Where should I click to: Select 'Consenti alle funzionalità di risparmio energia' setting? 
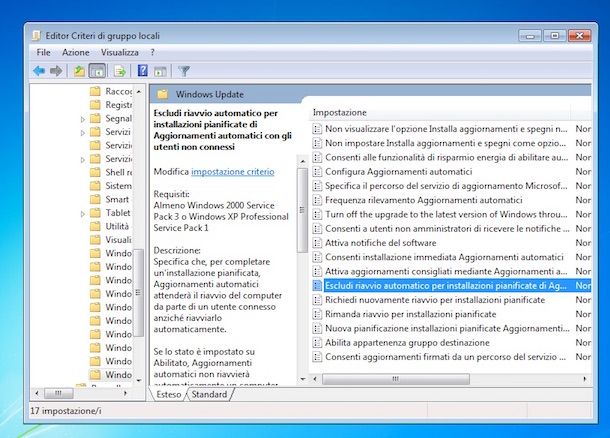(x=446, y=157)
